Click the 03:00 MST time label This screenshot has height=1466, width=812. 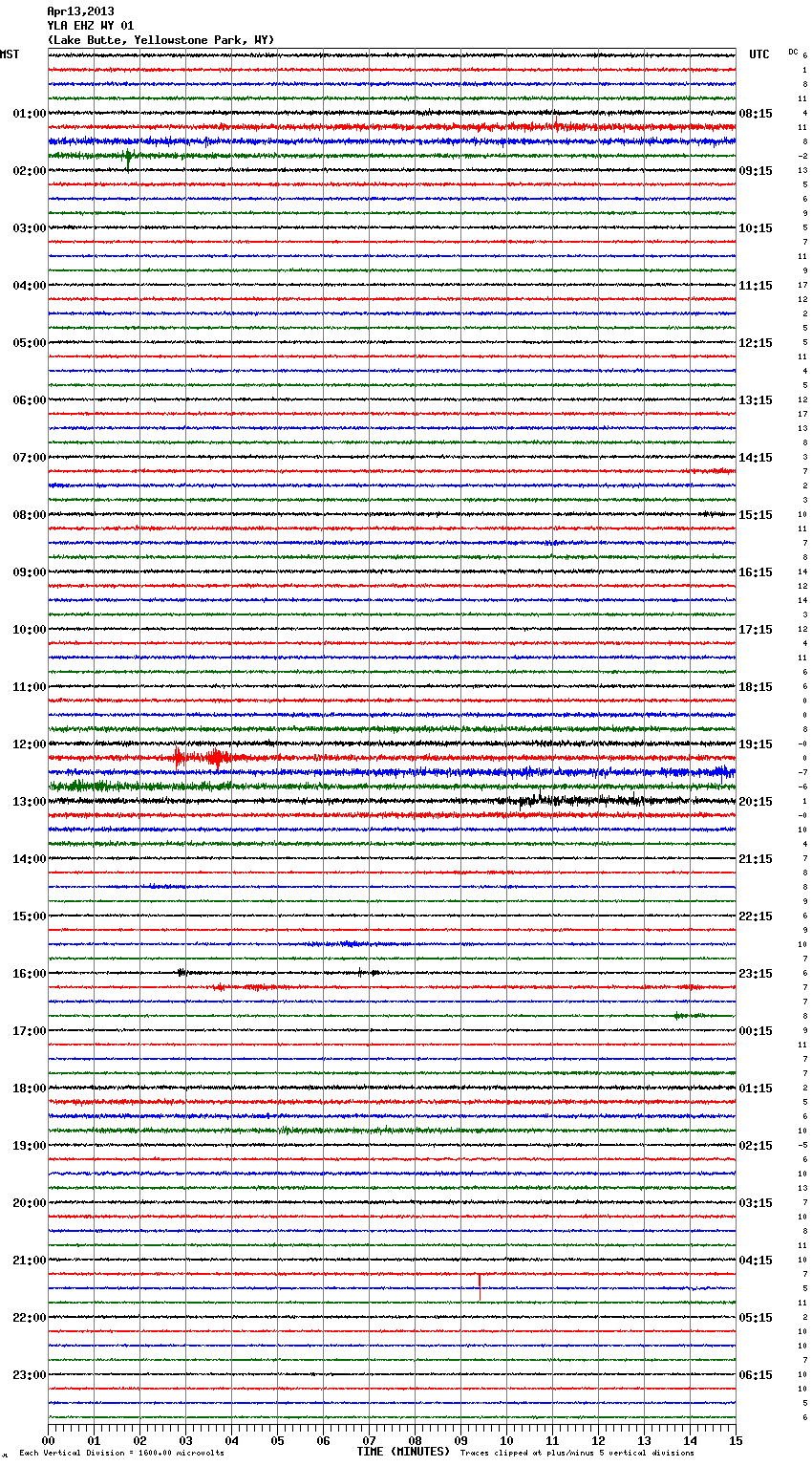(29, 228)
